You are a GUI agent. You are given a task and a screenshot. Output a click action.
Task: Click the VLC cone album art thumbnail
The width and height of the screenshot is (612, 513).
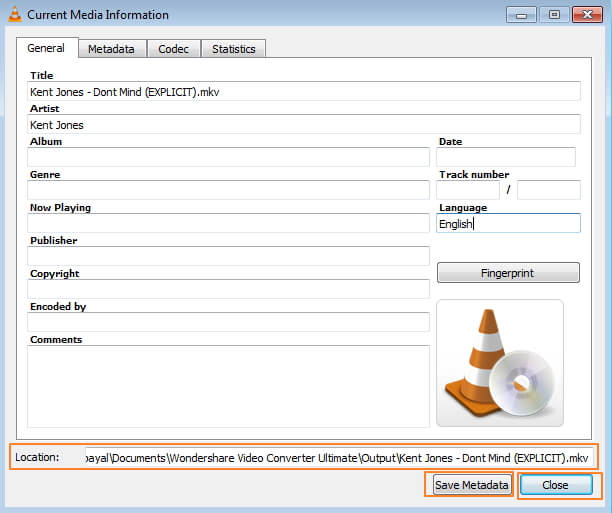coord(500,363)
